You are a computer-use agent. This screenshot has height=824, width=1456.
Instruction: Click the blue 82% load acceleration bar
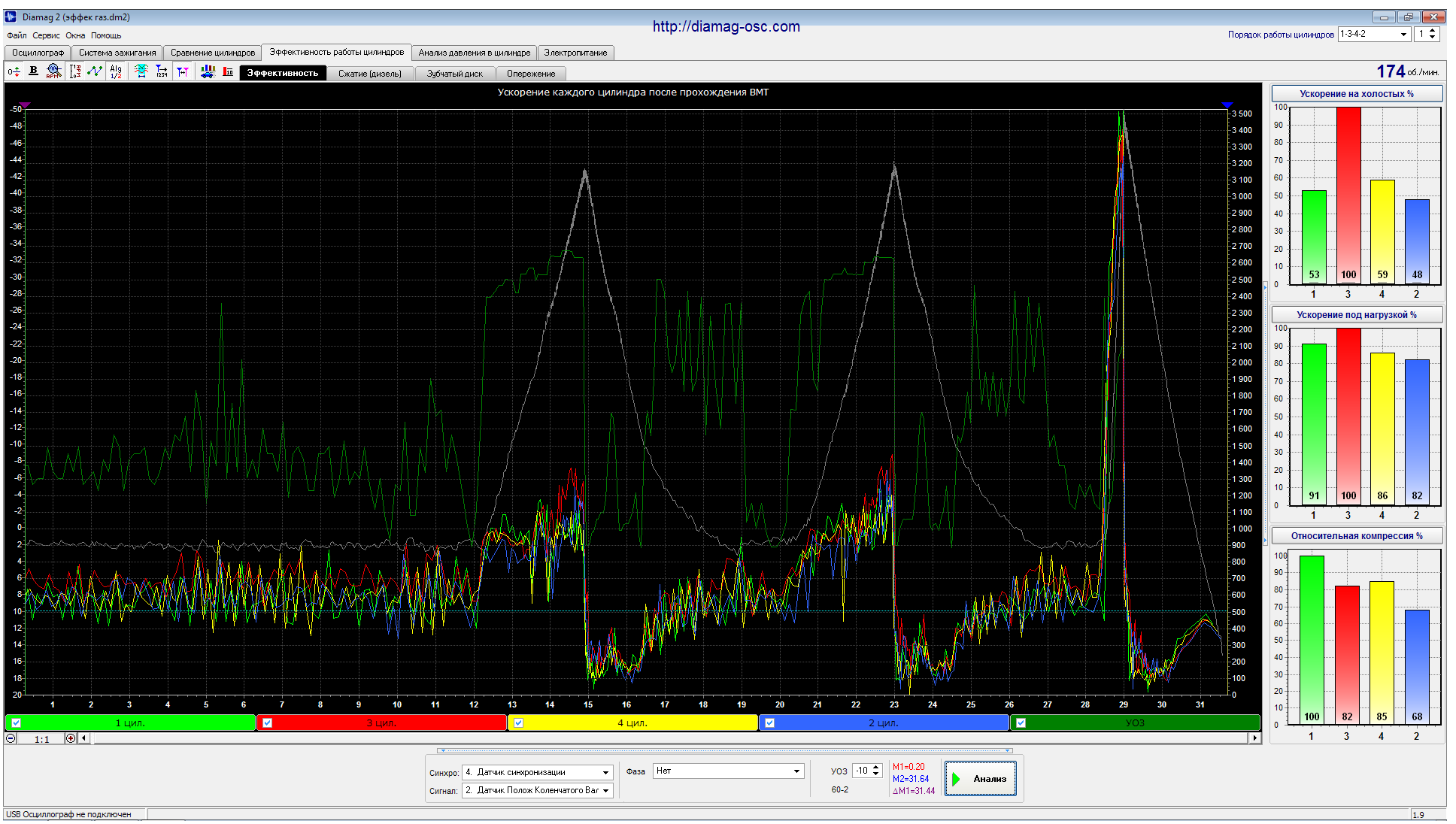click(x=1417, y=432)
